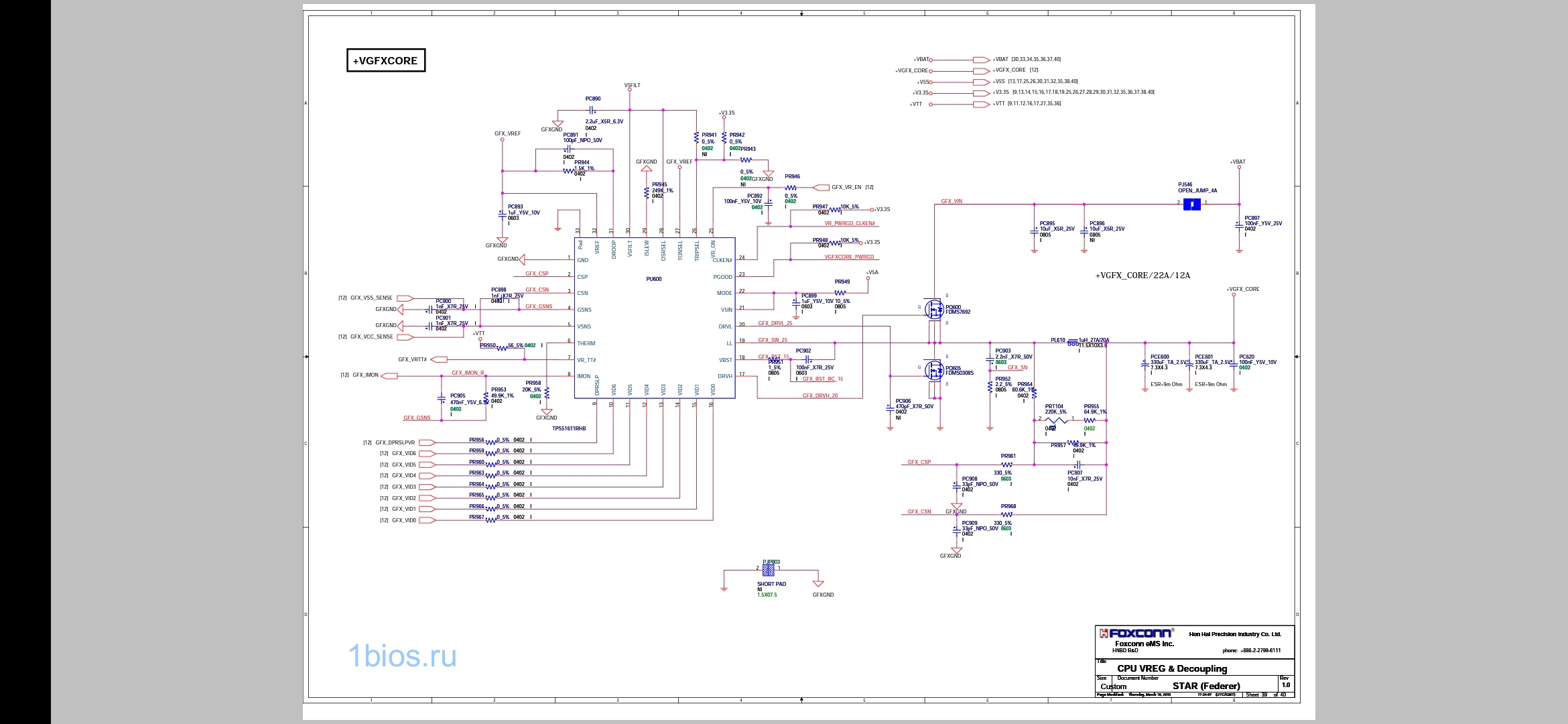Image resolution: width=1568 pixels, height=724 pixels.
Task: Click the +VGFX_CORE/22A/12A annotation text
Action: [x=1142, y=276]
